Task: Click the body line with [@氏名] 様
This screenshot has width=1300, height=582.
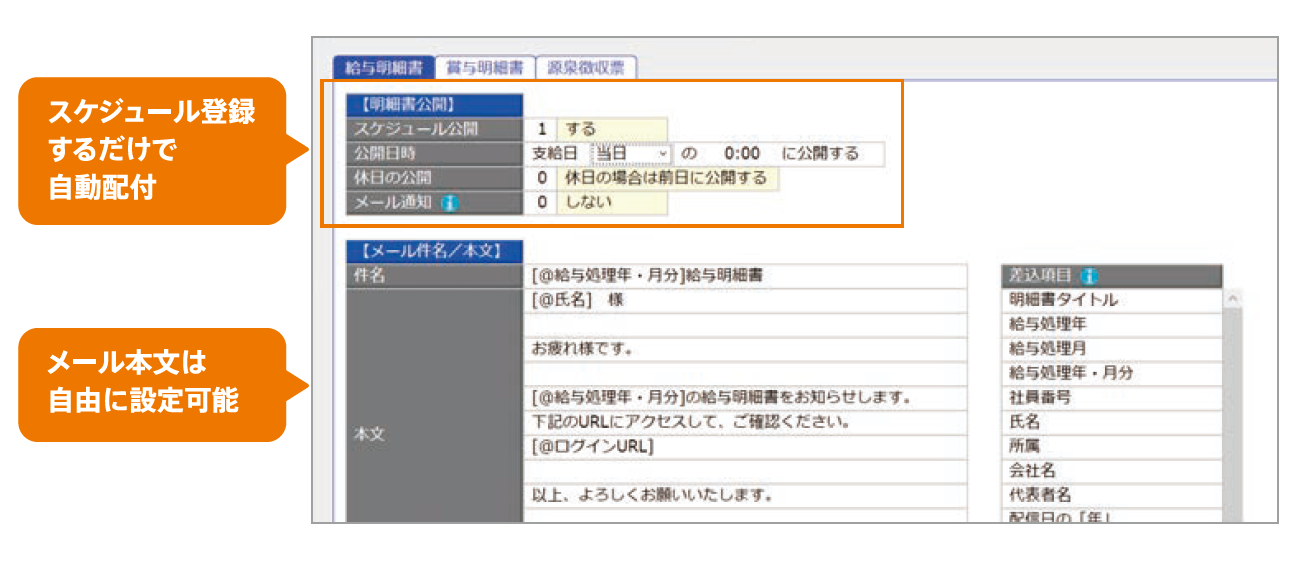Action: point(745,300)
